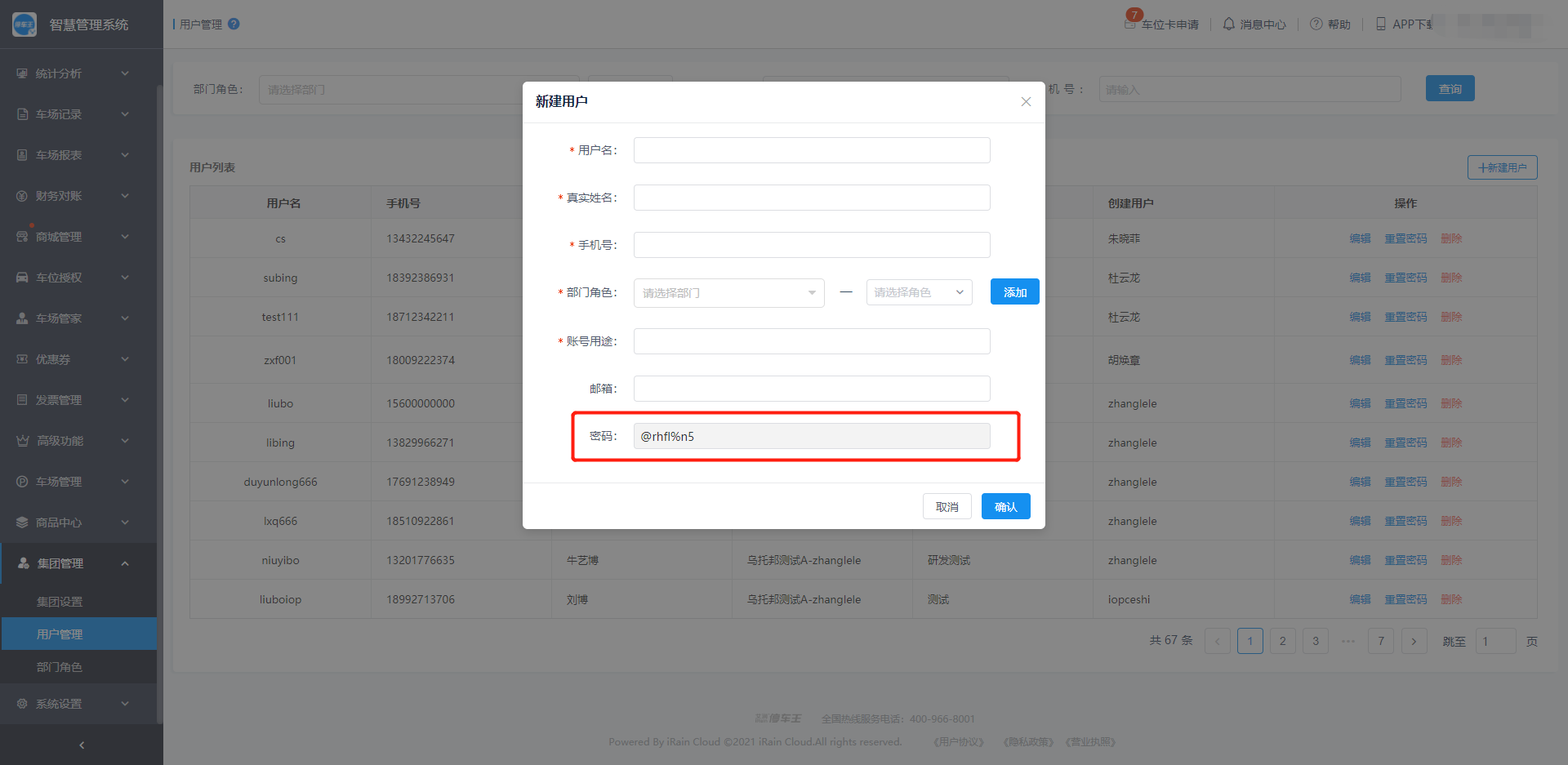Click 删除 in the niuyibo row
The width and height of the screenshot is (1568, 765).
click(x=1451, y=560)
